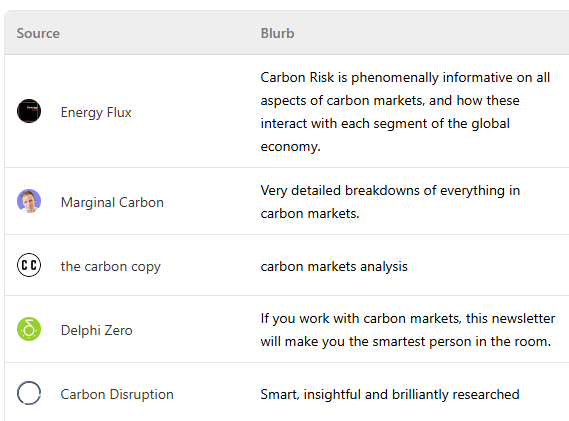Open the Marginal Carbon author avatar

[x=29, y=201]
